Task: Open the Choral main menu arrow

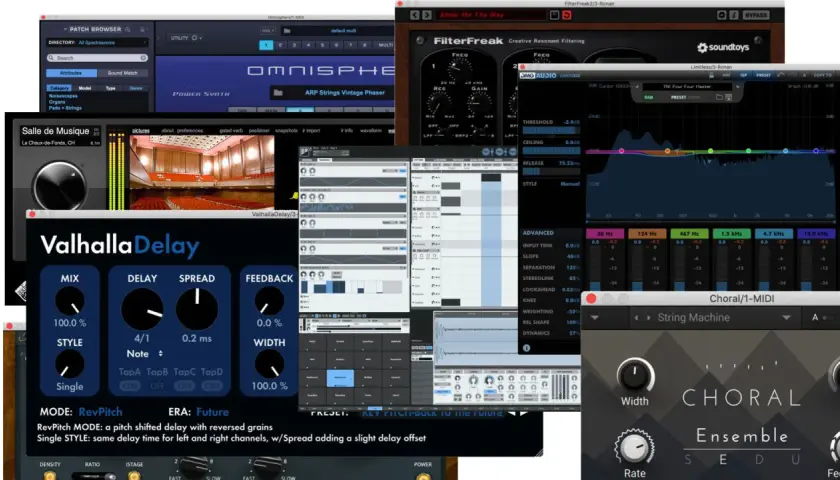Action: coord(594,318)
